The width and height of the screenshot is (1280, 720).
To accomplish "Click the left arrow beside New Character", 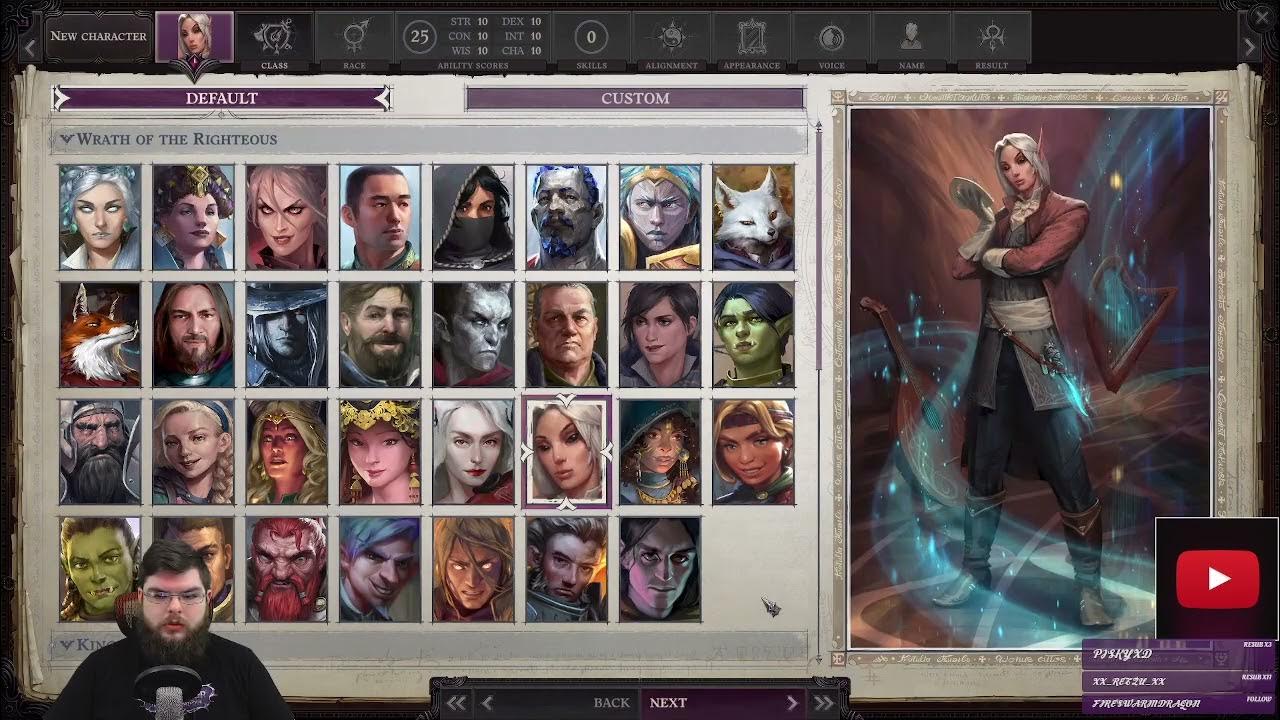I will (x=30, y=46).
